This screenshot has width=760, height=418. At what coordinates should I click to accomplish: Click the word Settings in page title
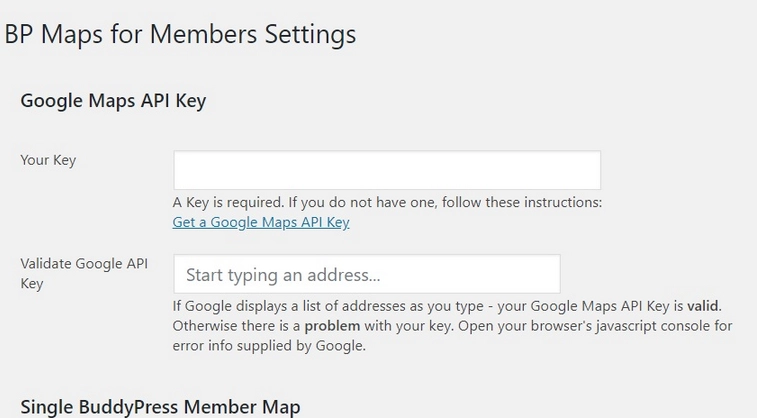pos(304,34)
